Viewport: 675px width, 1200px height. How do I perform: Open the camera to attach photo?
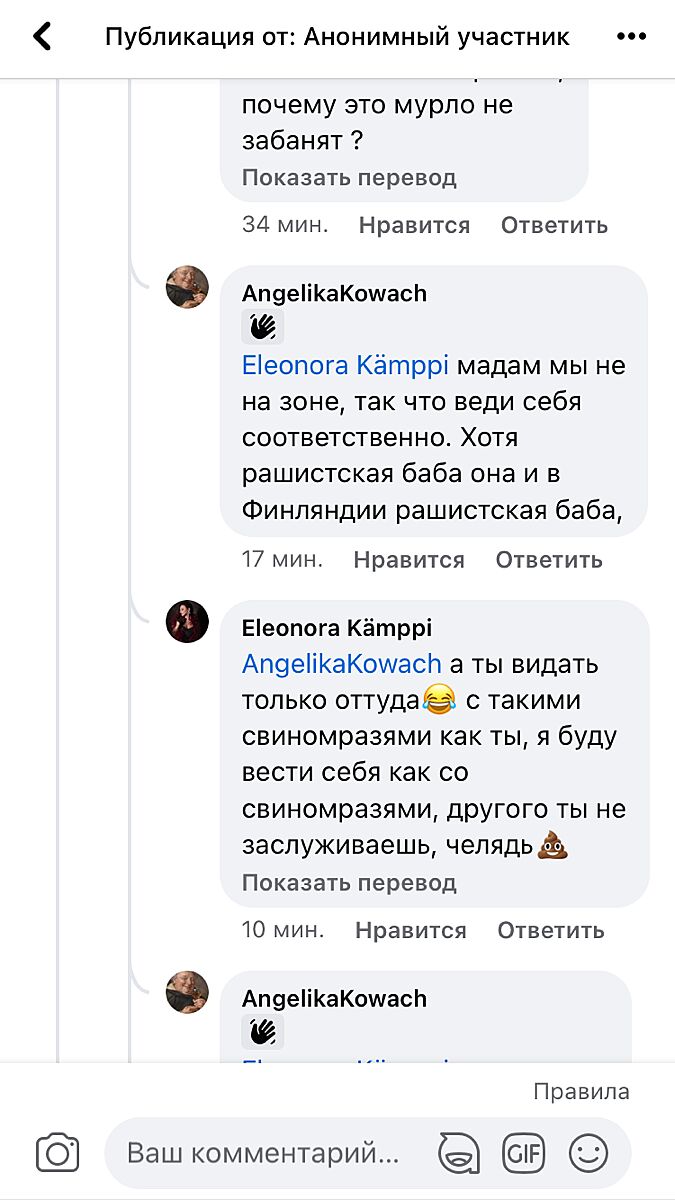click(57, 1153)
